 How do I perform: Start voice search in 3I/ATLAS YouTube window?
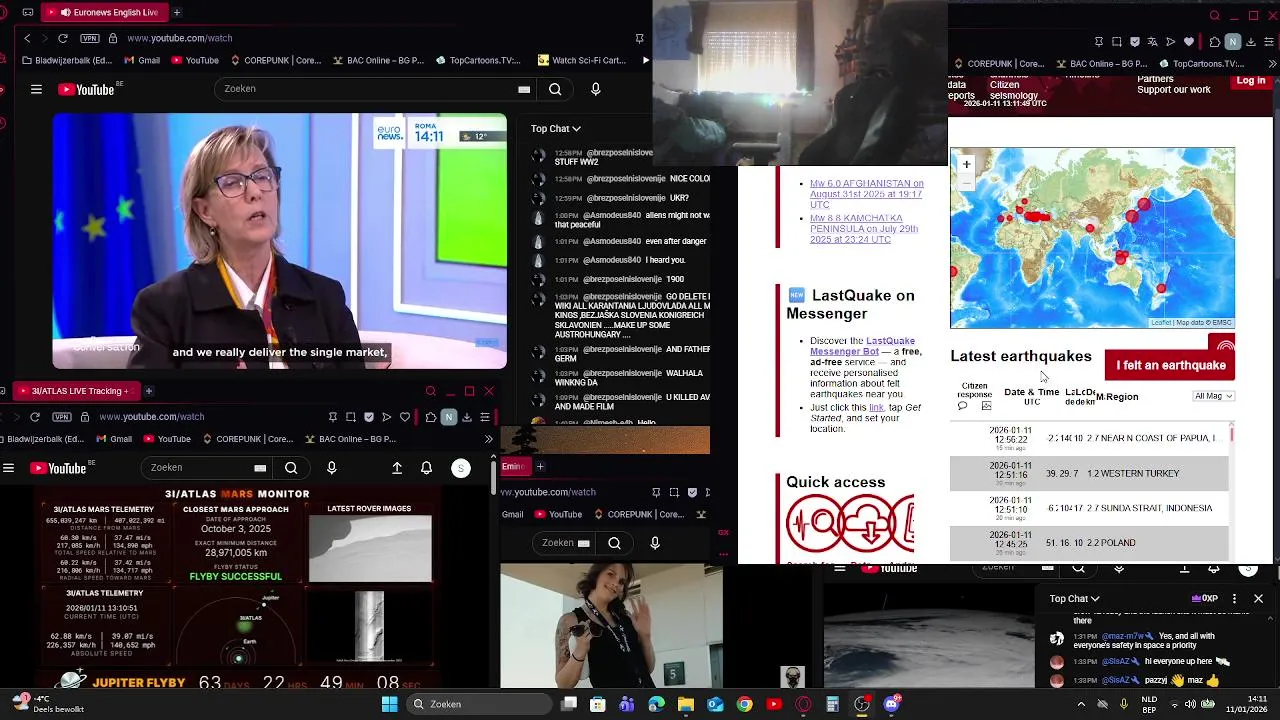(332, 468)
